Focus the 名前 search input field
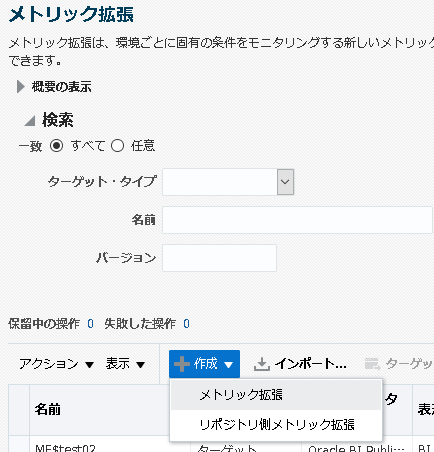This screenshot has width=434, height=452. (x=297, y=220)
